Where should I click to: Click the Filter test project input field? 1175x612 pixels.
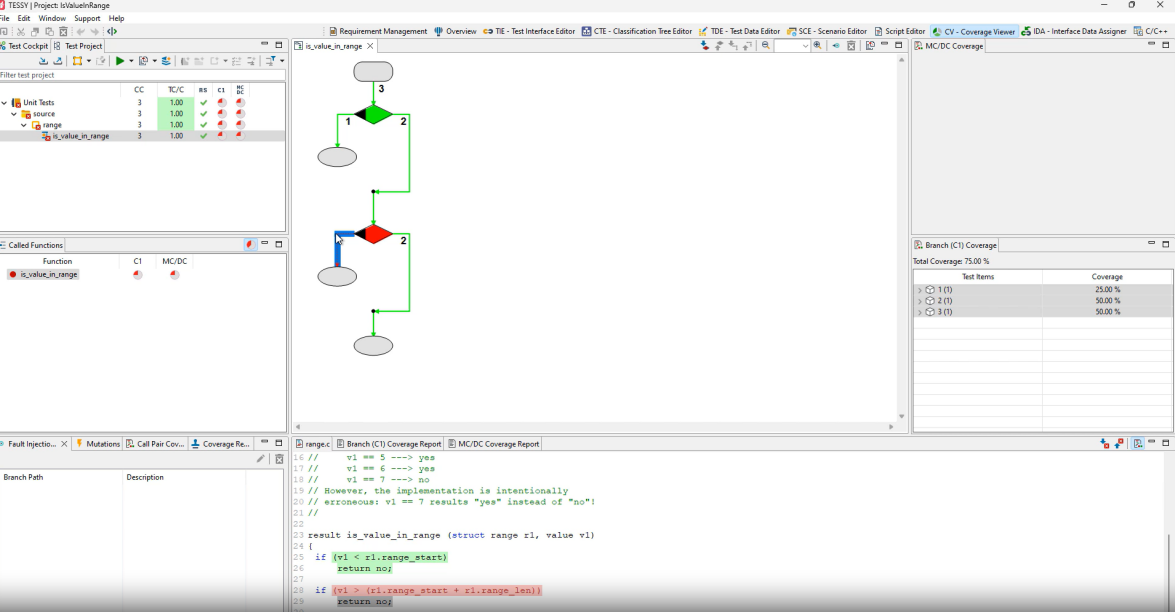140,76
